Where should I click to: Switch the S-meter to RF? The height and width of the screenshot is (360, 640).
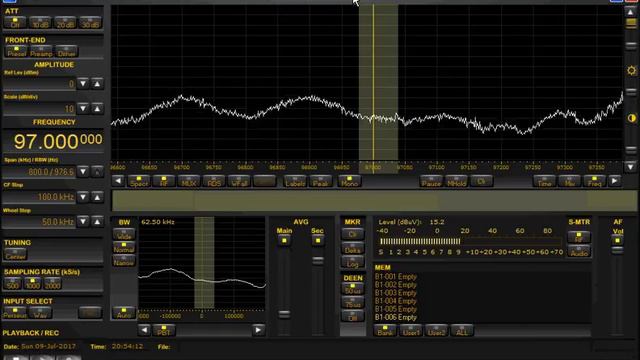(579, 237)
